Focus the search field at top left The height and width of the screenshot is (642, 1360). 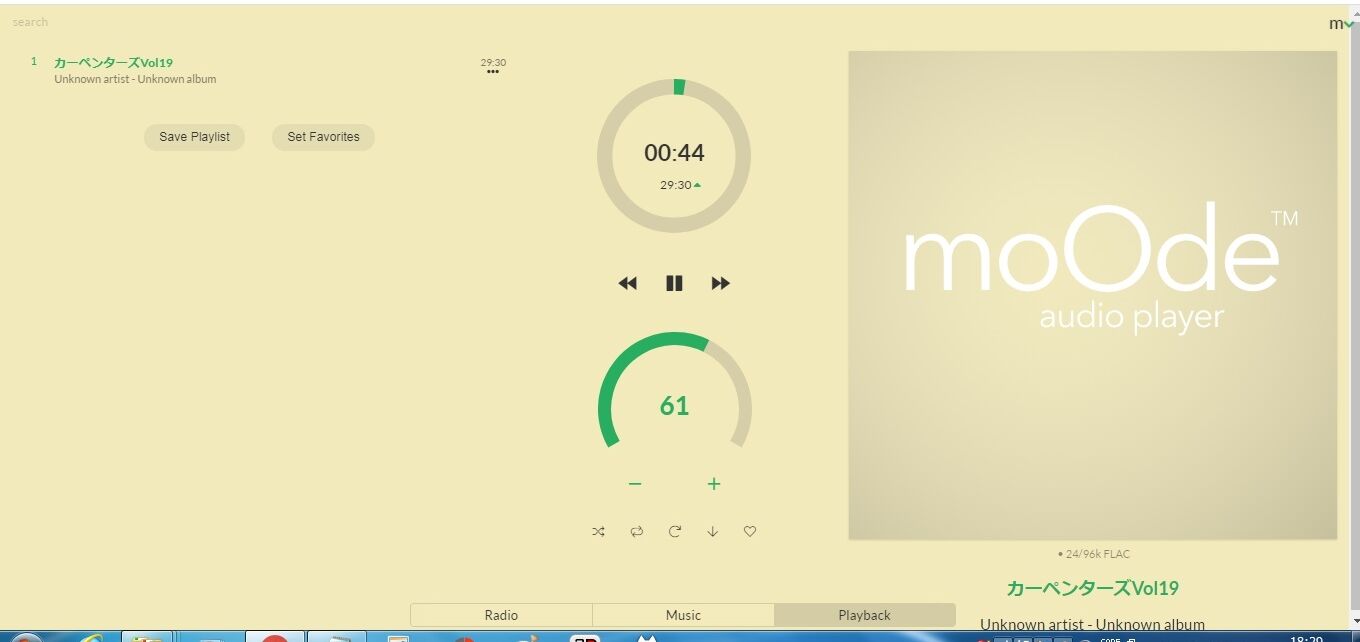pyautogui.click(x=30, y=22)
